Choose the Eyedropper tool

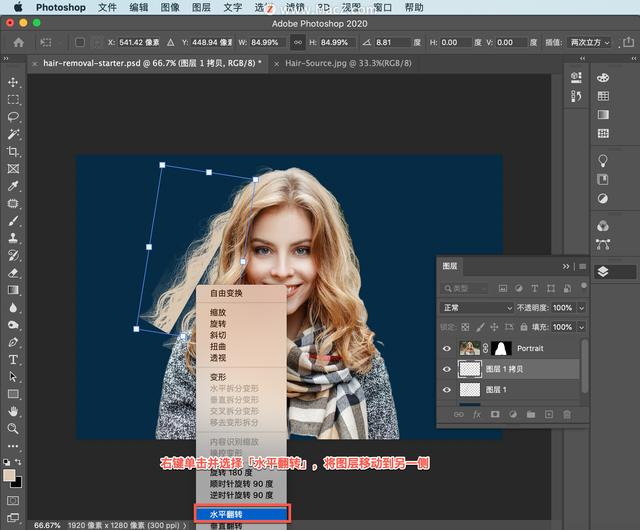click(13, 186)
